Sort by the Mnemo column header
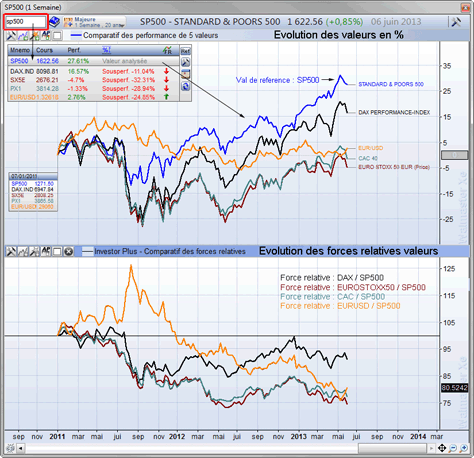 (20, 50)
